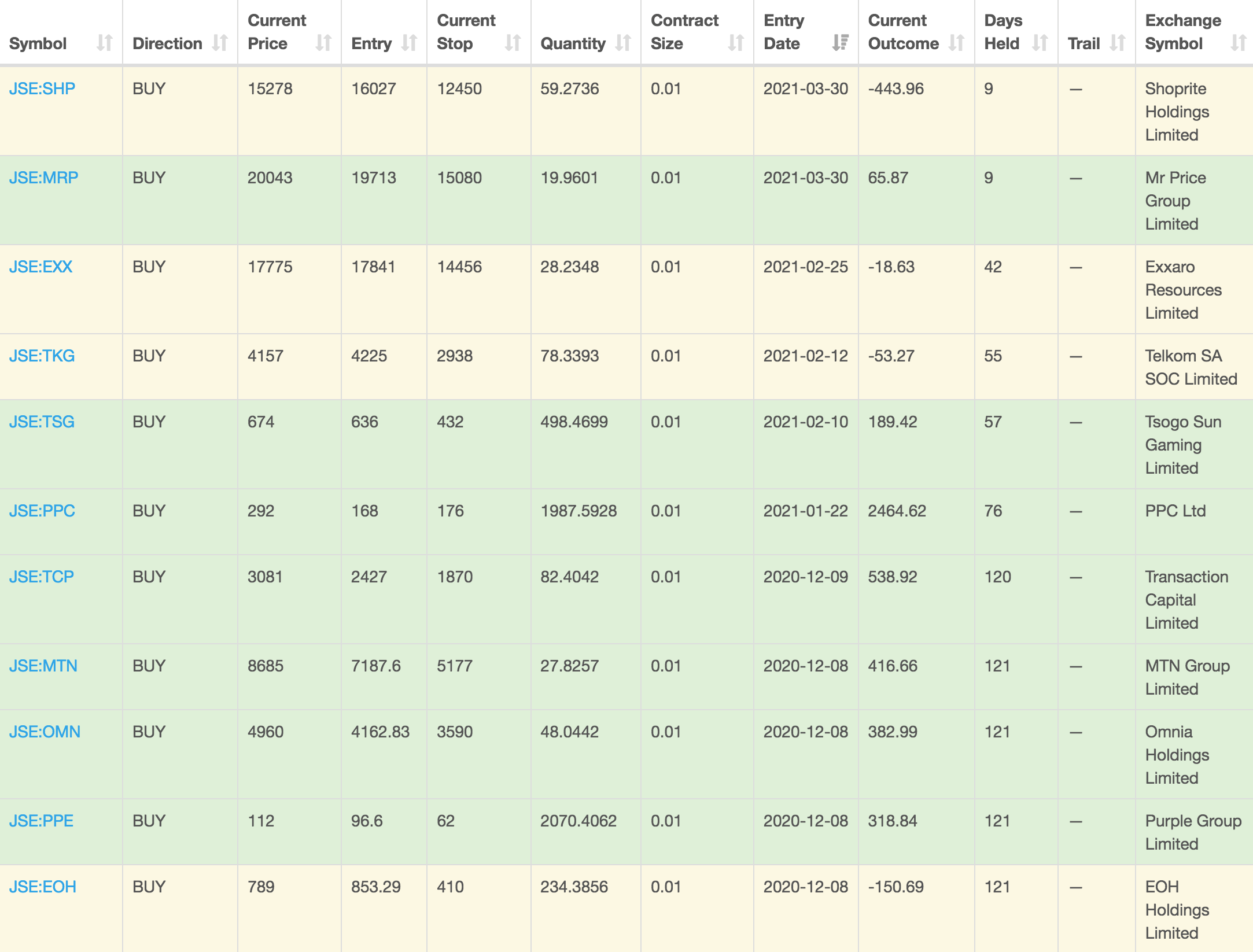
Task: Select entry price 4162.83 cell
Action: 384,754
